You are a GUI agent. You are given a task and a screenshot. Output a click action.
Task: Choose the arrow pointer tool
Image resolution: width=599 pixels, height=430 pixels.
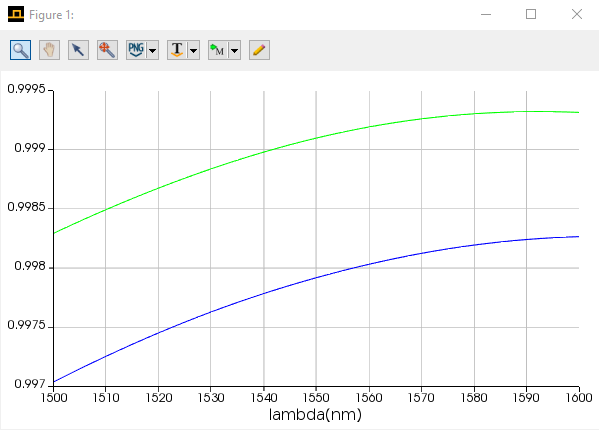pyautogui.click(x=78, y=50)
